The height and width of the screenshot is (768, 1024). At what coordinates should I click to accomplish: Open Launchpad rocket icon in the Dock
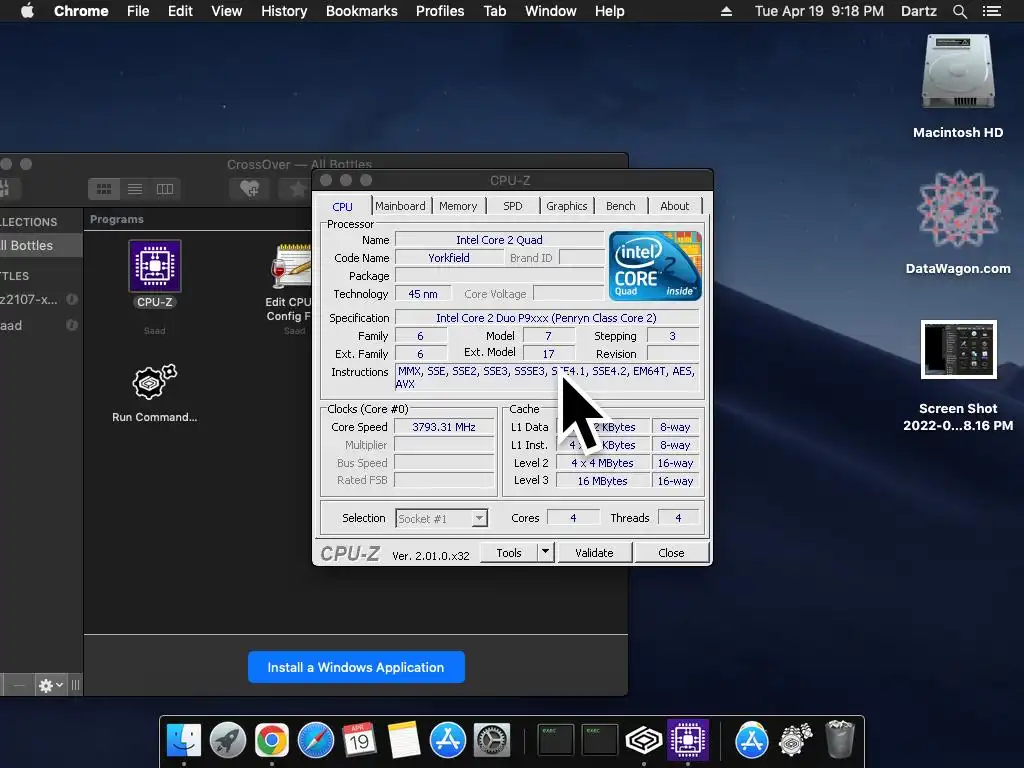(227, 740)
